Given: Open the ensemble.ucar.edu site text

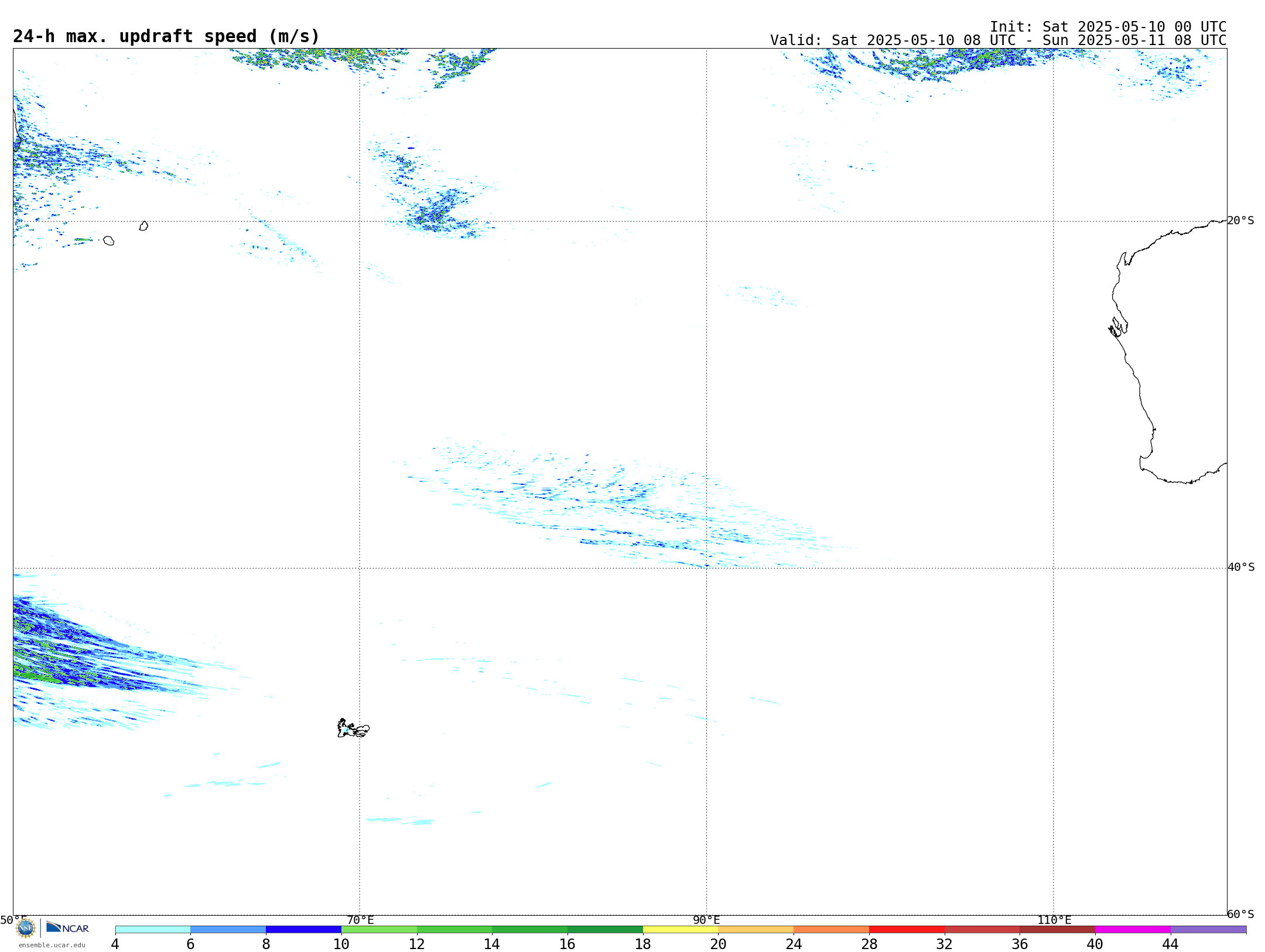Looking at the screenshot, I should 52,945.
